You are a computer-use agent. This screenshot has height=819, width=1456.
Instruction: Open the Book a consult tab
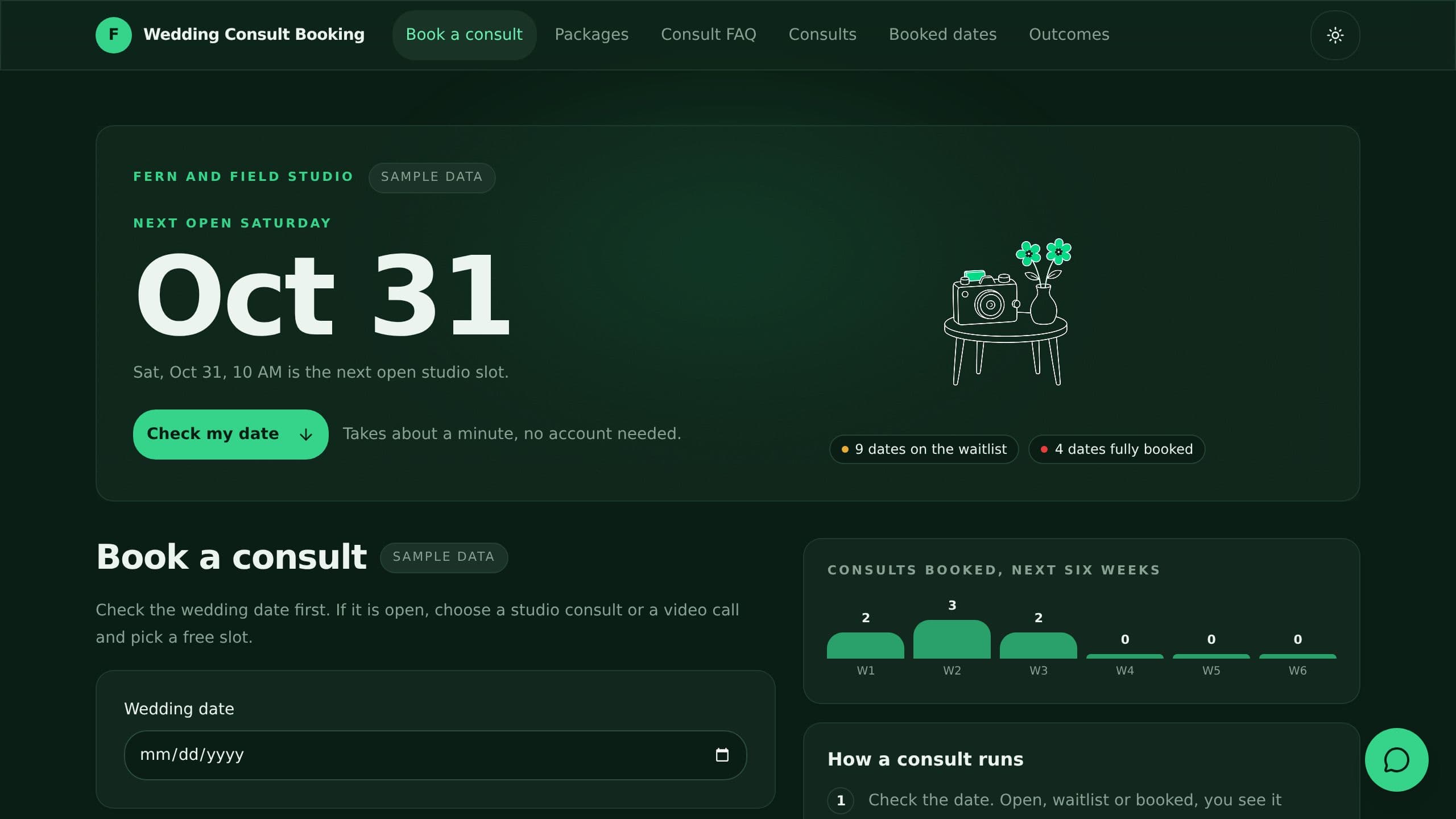[x=464, y=35]
